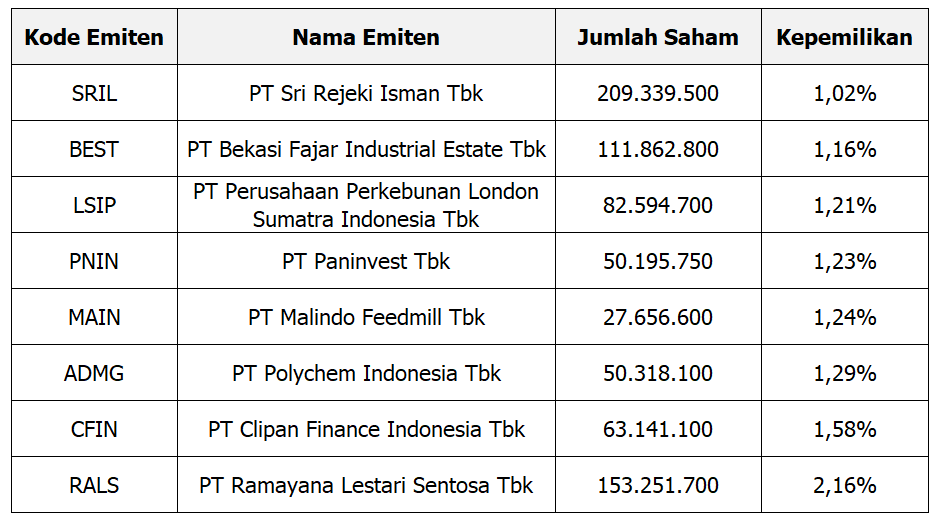Click the 2,16% ownership cell

[x=844, y=486]
